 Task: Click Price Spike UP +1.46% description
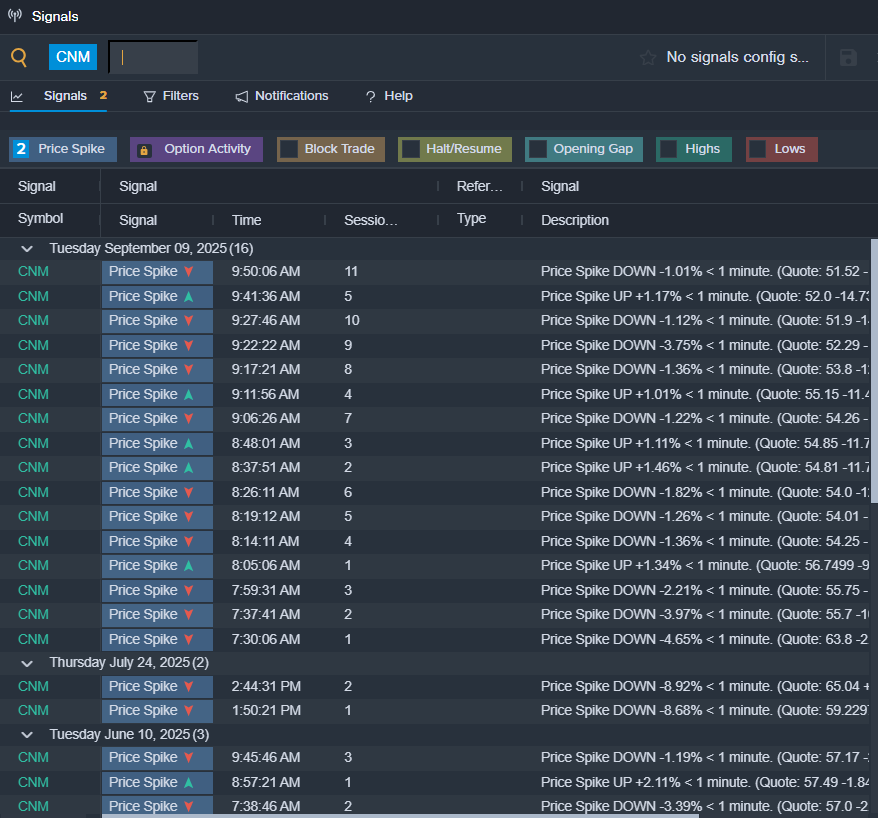pyautogui.click(x=705, y=468)
